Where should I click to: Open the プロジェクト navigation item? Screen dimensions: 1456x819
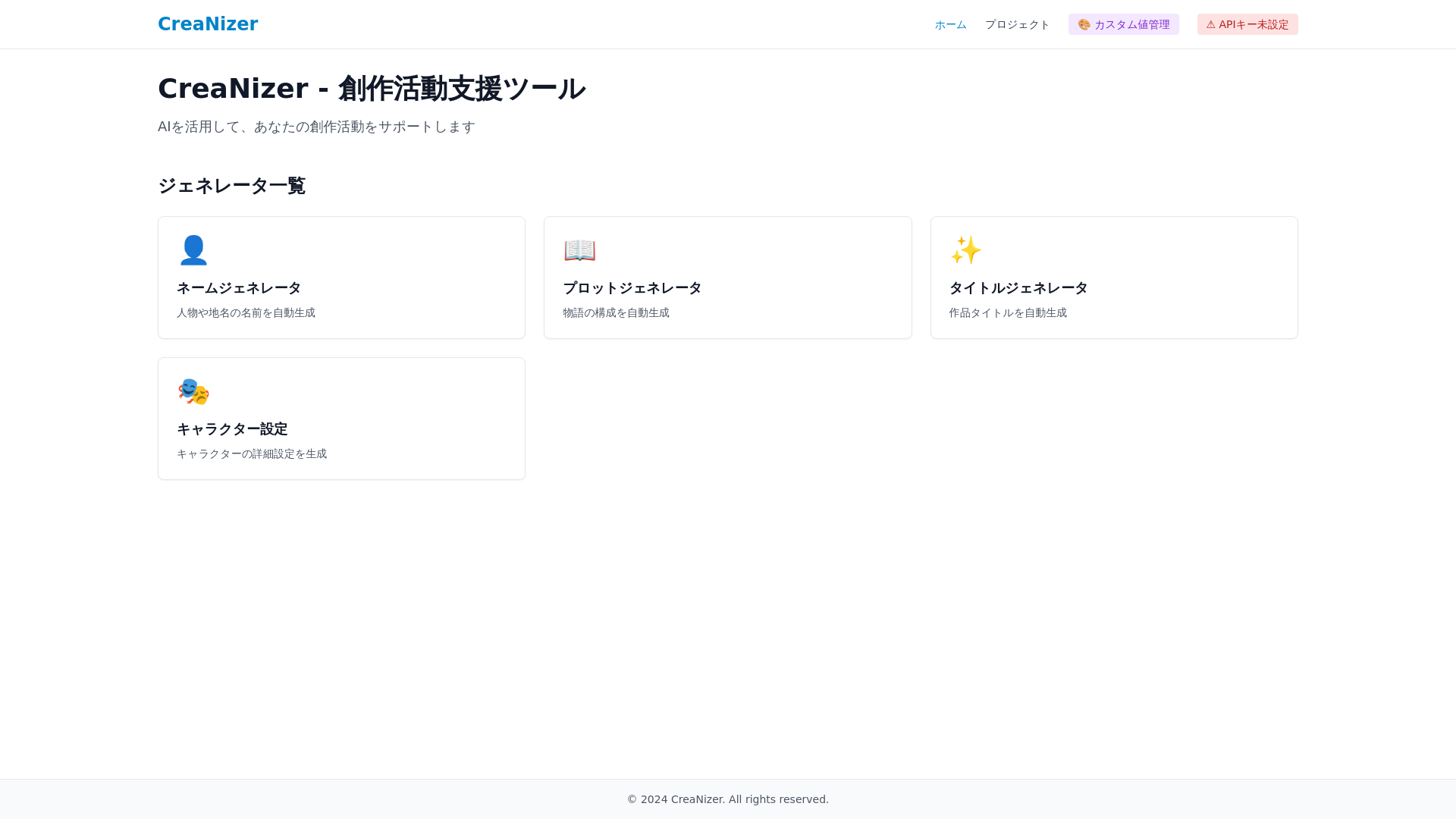click(x=1017, y=24)
